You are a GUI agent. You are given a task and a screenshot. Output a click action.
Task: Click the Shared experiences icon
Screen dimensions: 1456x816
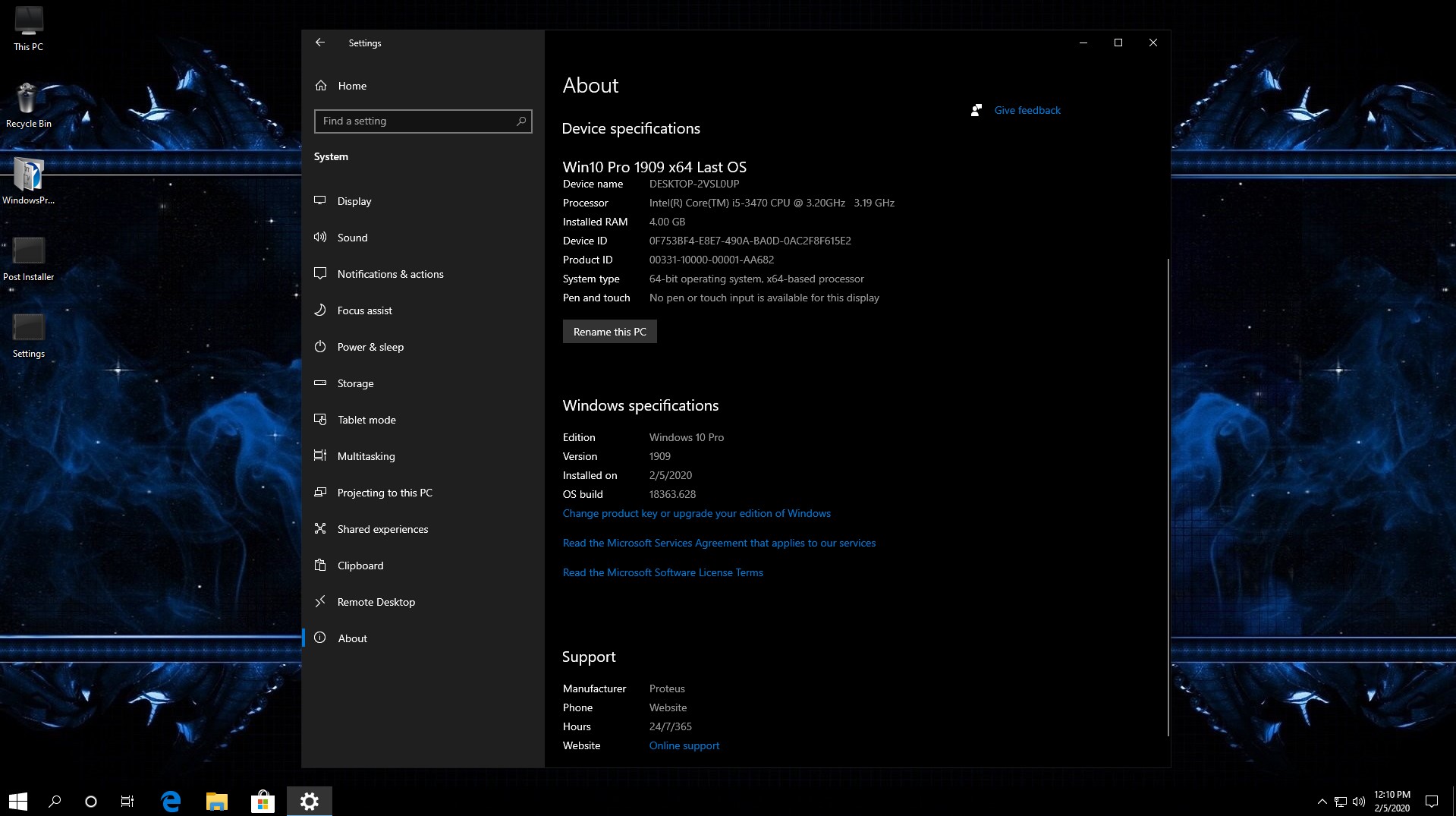320,528
